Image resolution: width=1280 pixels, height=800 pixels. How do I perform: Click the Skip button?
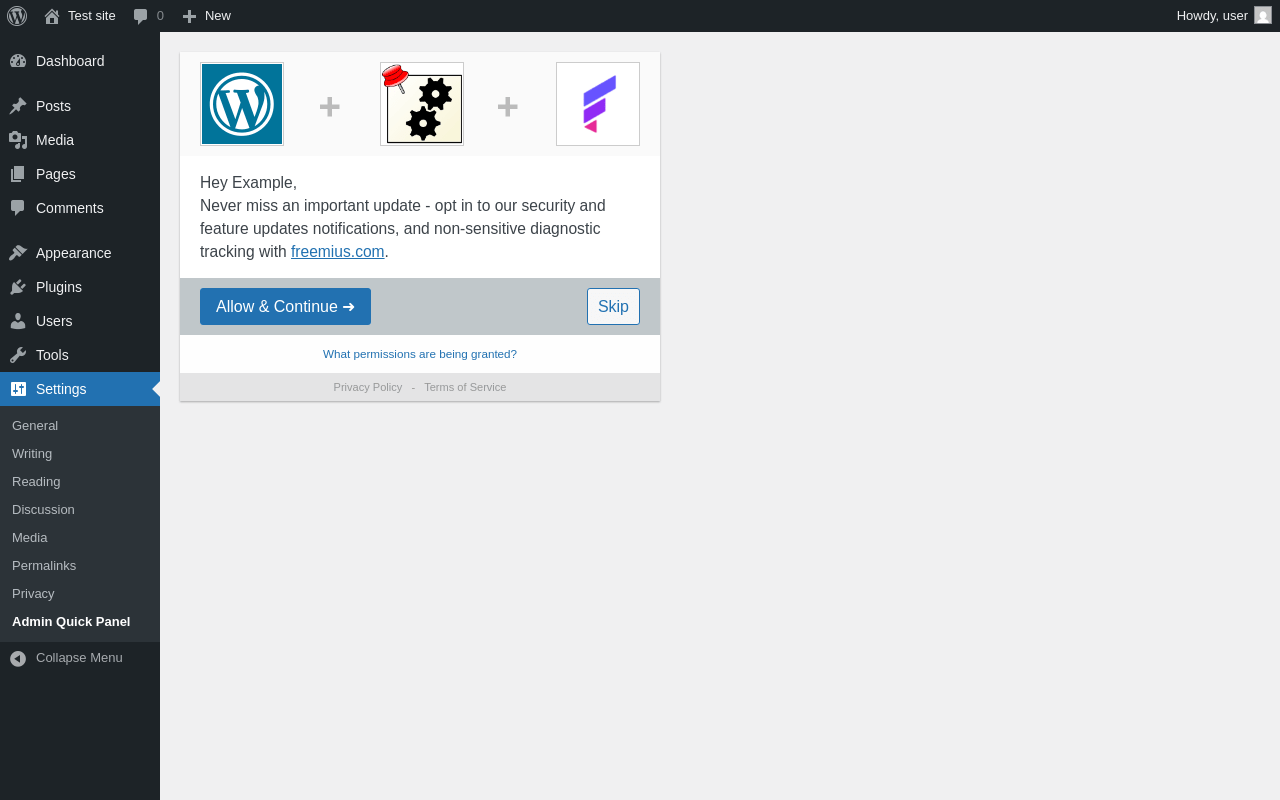(613, 307)
